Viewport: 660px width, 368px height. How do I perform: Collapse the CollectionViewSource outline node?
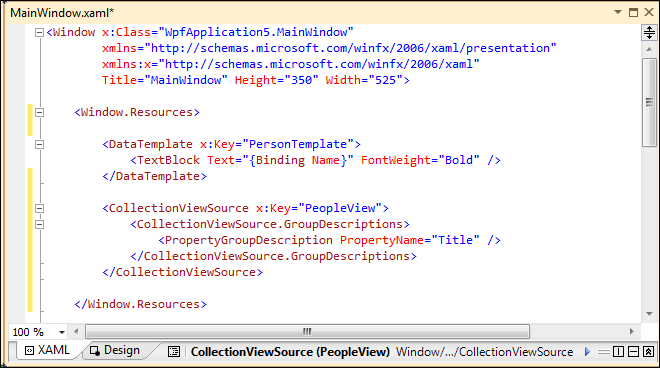pos(39,208)
